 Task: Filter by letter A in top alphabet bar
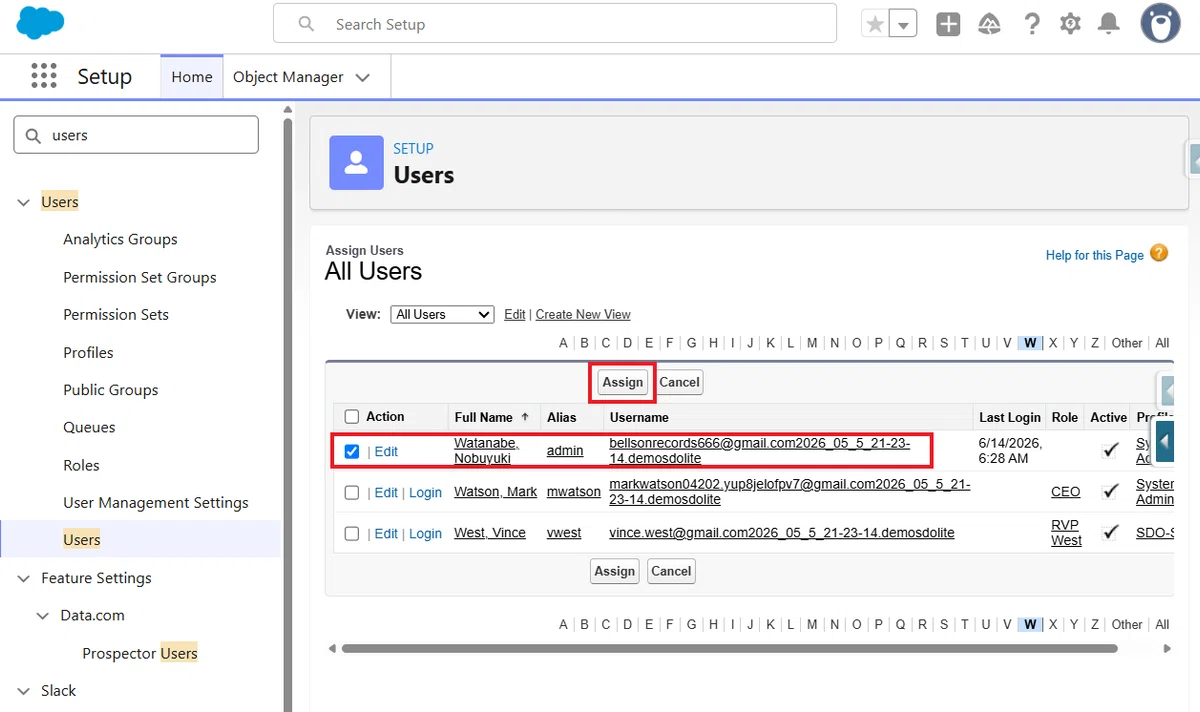click(x=563, y=342)
